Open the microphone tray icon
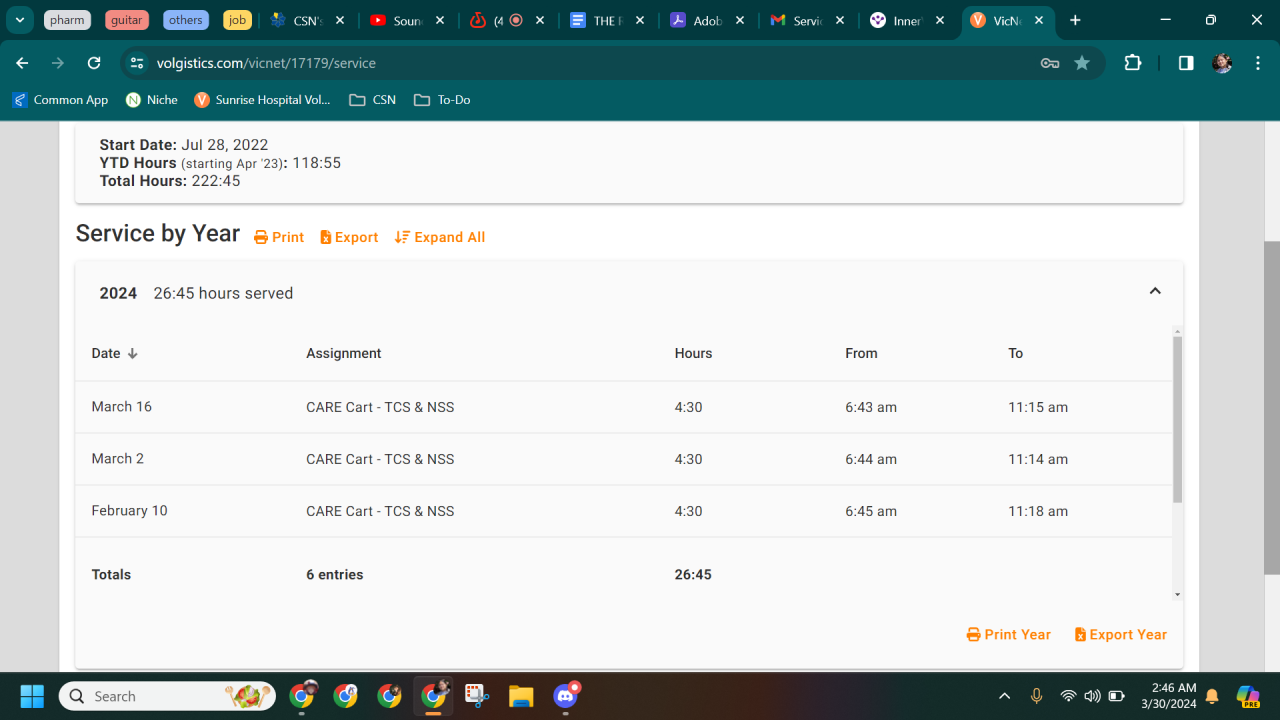 [1037, 696]
